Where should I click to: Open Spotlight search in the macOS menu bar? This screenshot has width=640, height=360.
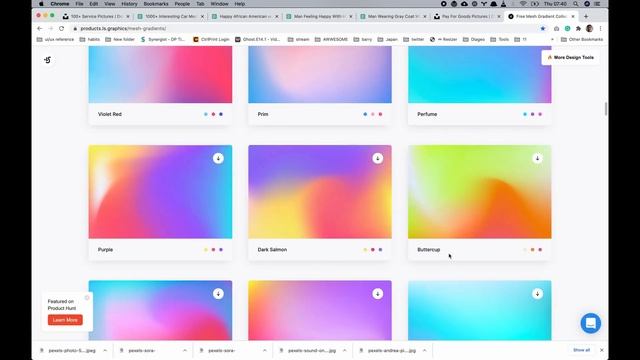576,4
